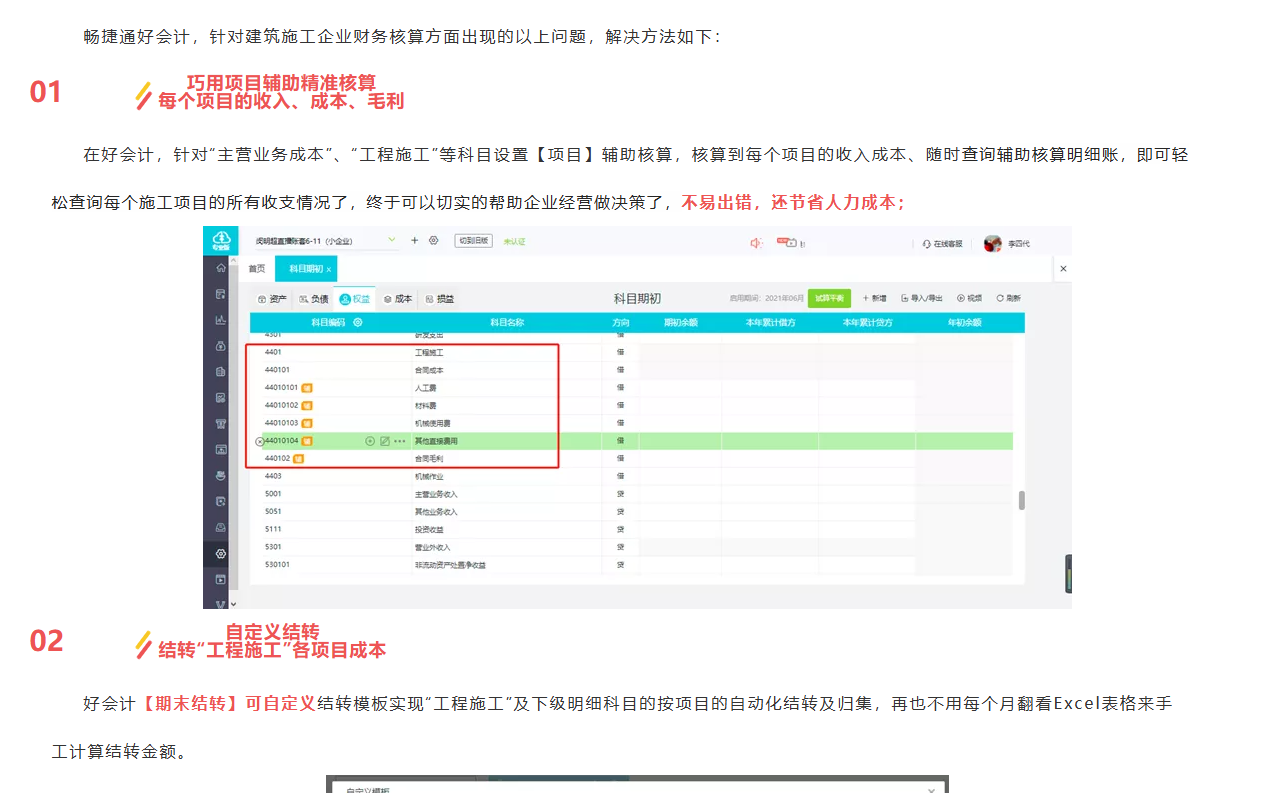
Task: Open the money bag icon in the sidebar
Action: click(x=221, y=346)
